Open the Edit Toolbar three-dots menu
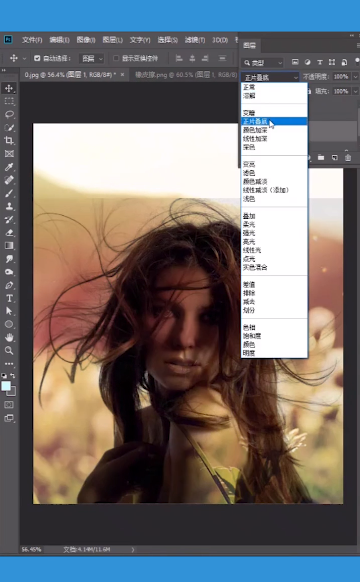This screenshot has width=360, height=582. click(x=9, y=364)
